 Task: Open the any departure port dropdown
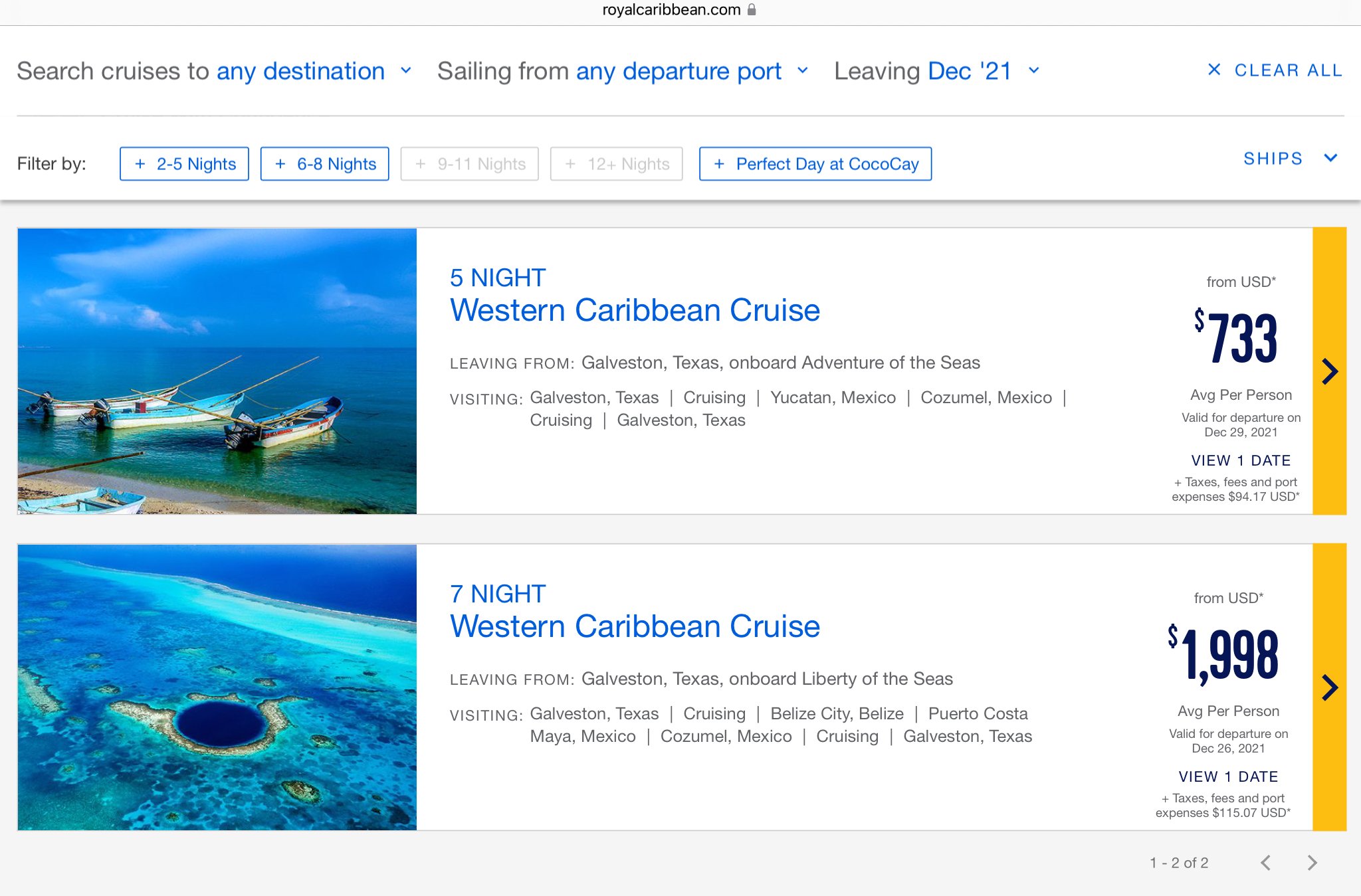[x=692, y=71]
